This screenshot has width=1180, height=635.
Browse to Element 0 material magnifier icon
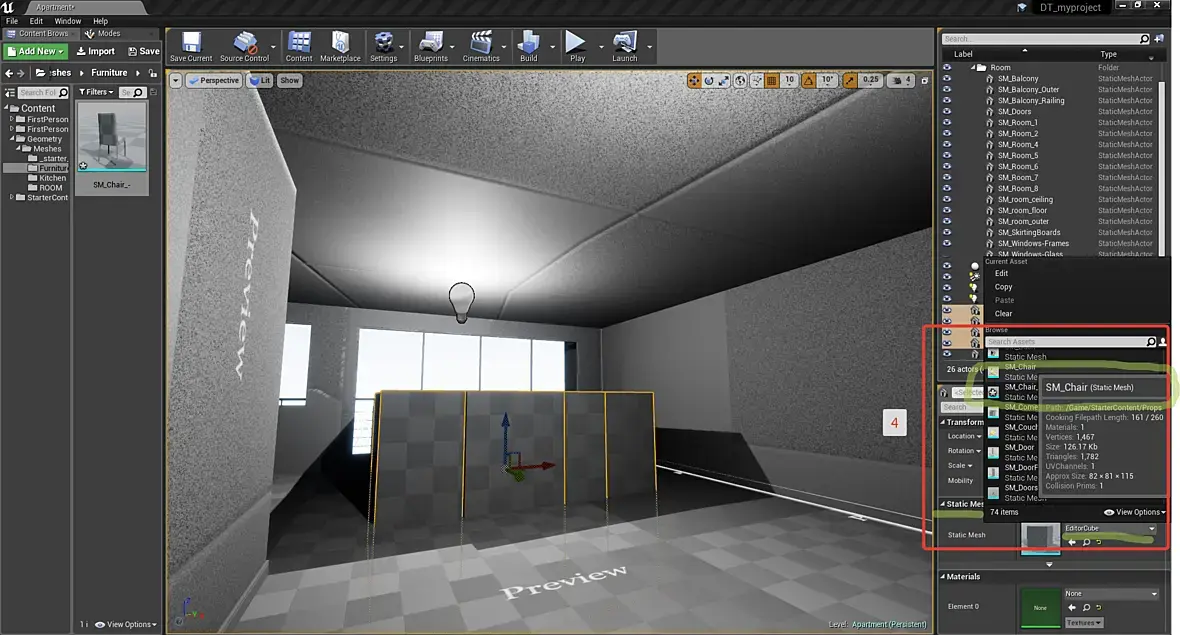click(1086, 607)
